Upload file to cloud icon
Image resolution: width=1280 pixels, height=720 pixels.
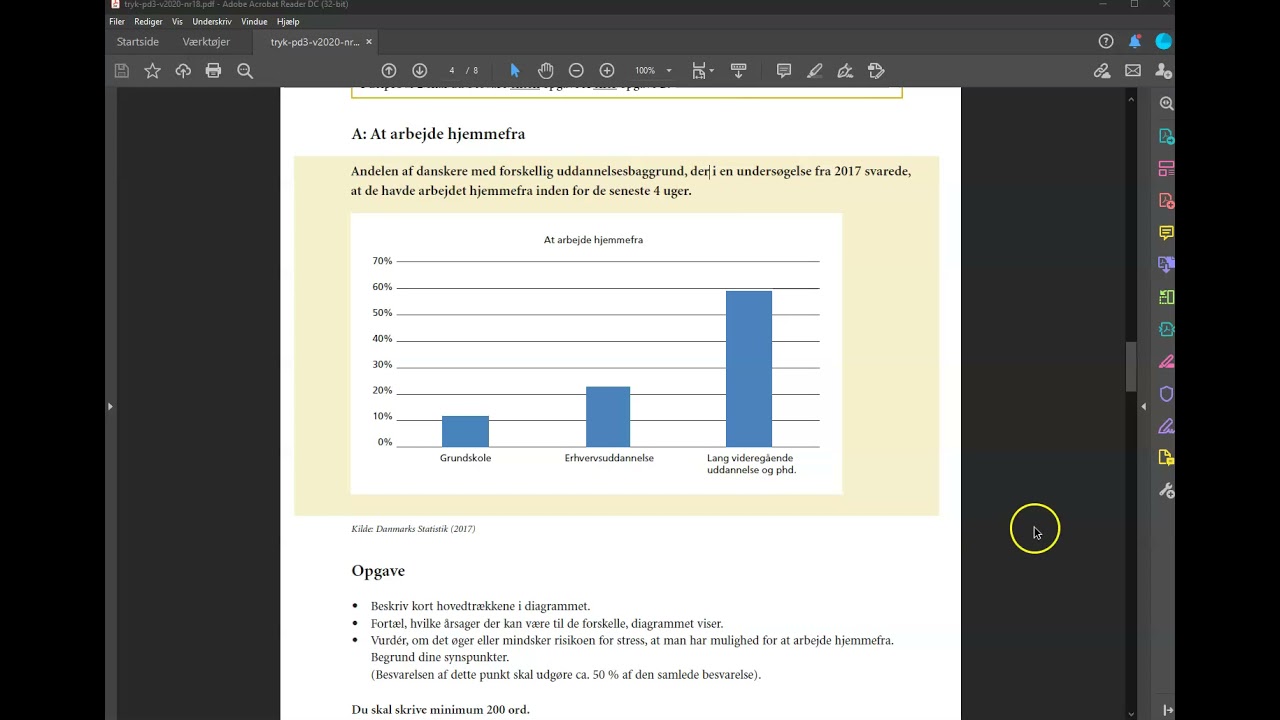(x=183, y=71)
